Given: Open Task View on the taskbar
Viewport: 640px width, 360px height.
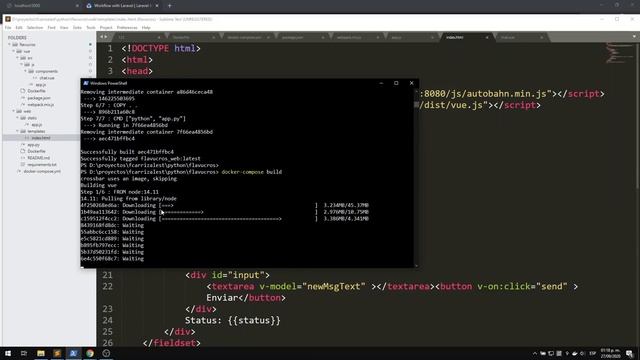Looking at the screenshot, I should click(24, 353).
